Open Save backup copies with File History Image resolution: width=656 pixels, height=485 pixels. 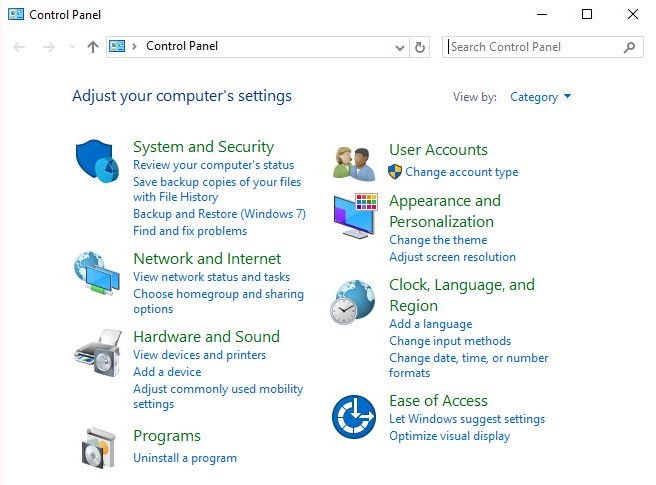tap(217, 189)
